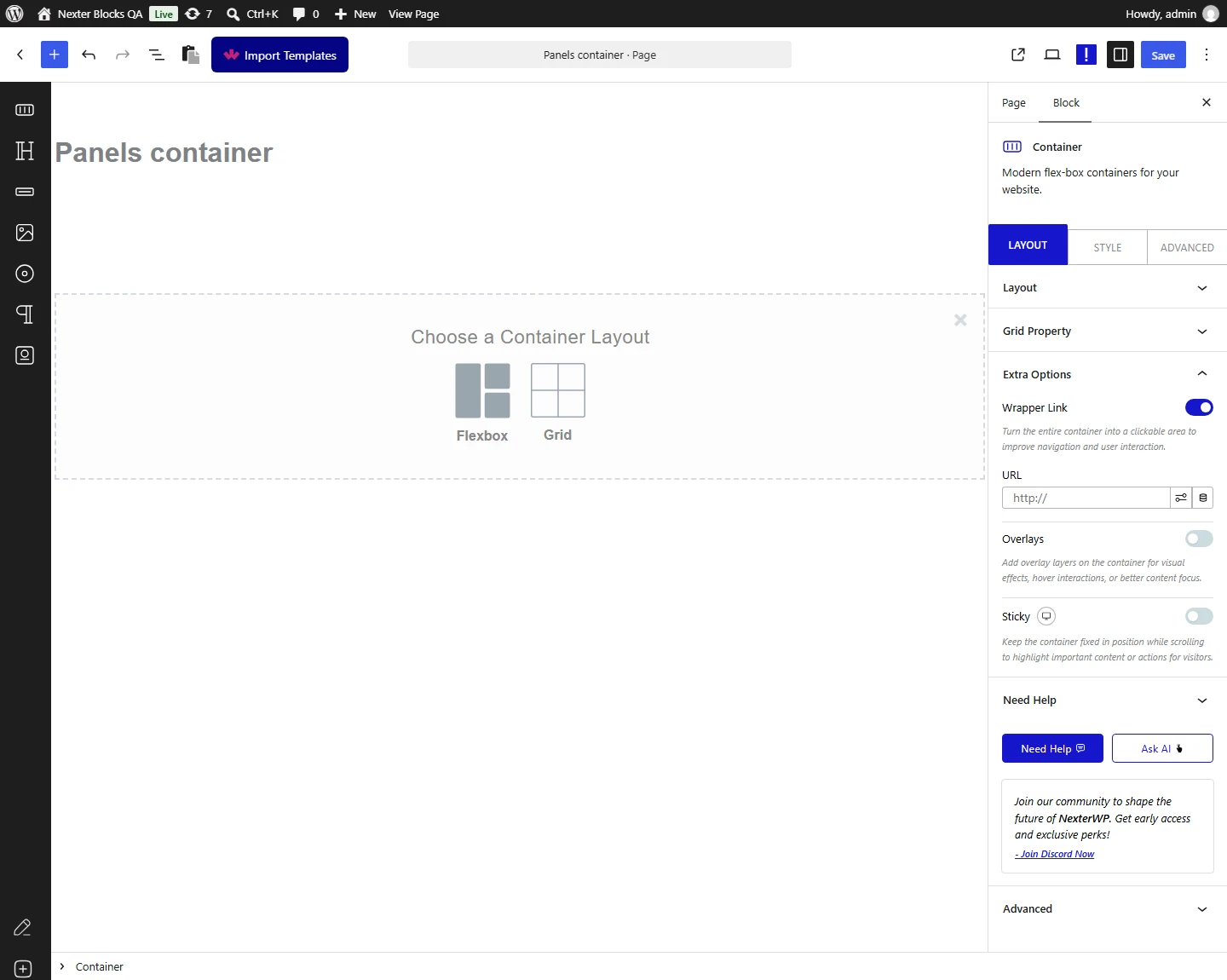The image size is (1227, 980).
Task: Select the Block tab
Action: 1066,102
